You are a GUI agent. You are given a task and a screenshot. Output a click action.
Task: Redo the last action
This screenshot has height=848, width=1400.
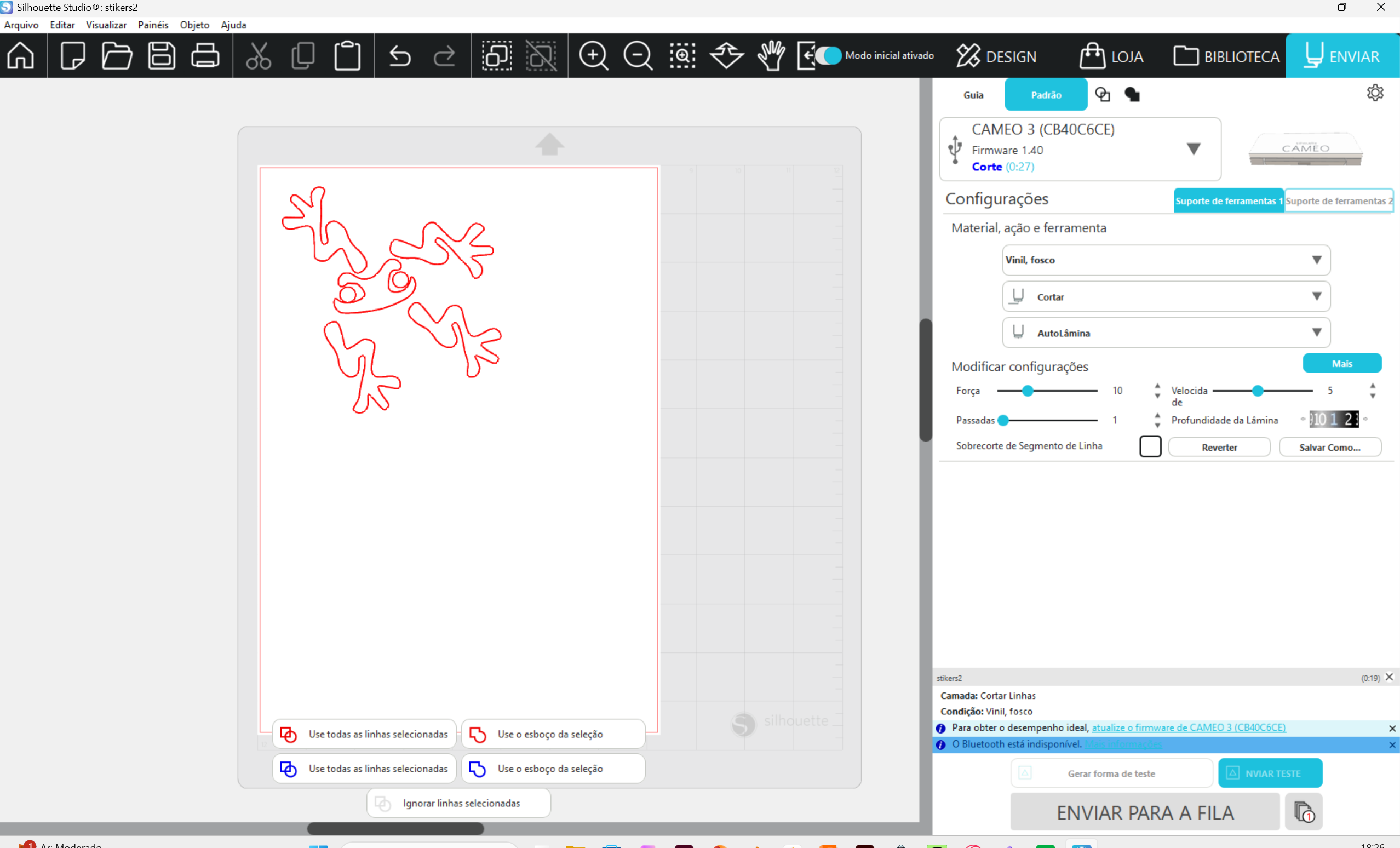444,56
